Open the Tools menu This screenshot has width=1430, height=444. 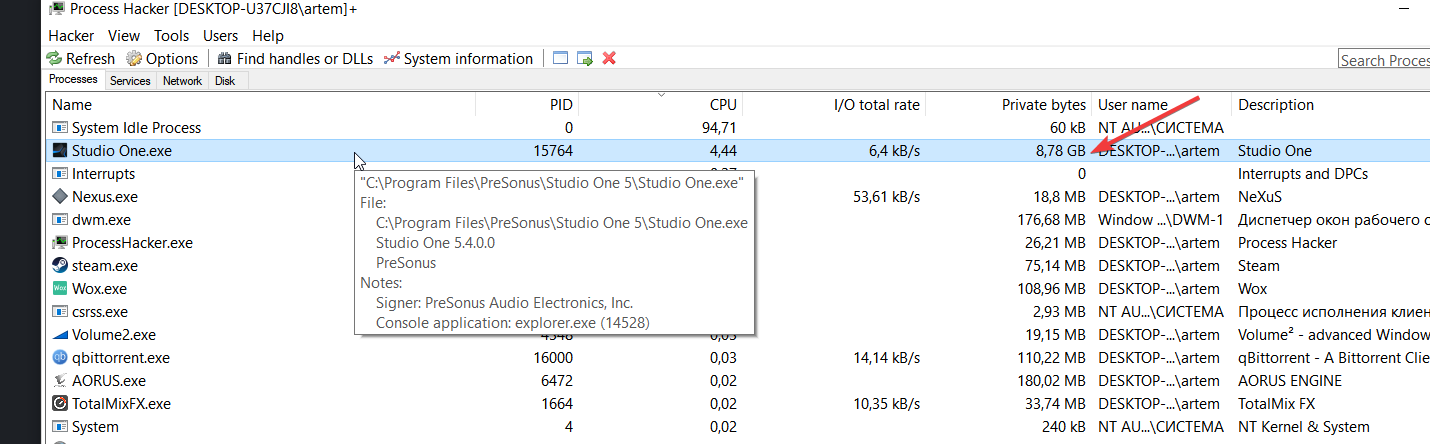click(x=171, y=36)
